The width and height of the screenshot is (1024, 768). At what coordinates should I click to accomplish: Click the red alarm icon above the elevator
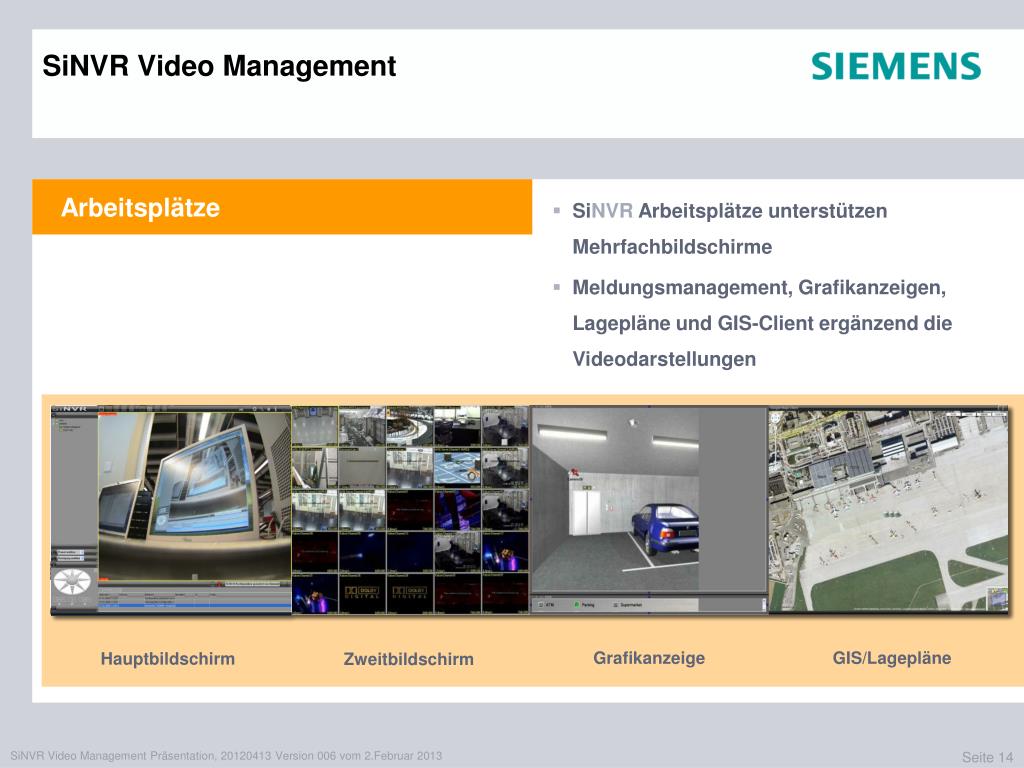[575, 473]
